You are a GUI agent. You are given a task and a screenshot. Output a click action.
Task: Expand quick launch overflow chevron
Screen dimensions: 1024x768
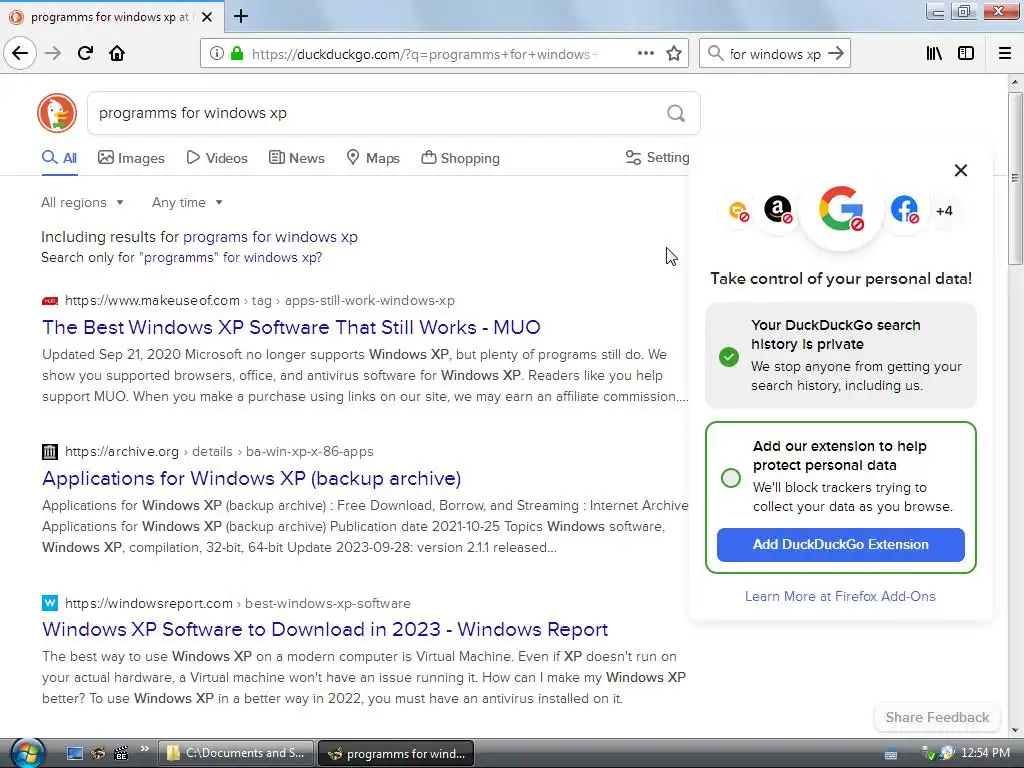click(145, 748)
